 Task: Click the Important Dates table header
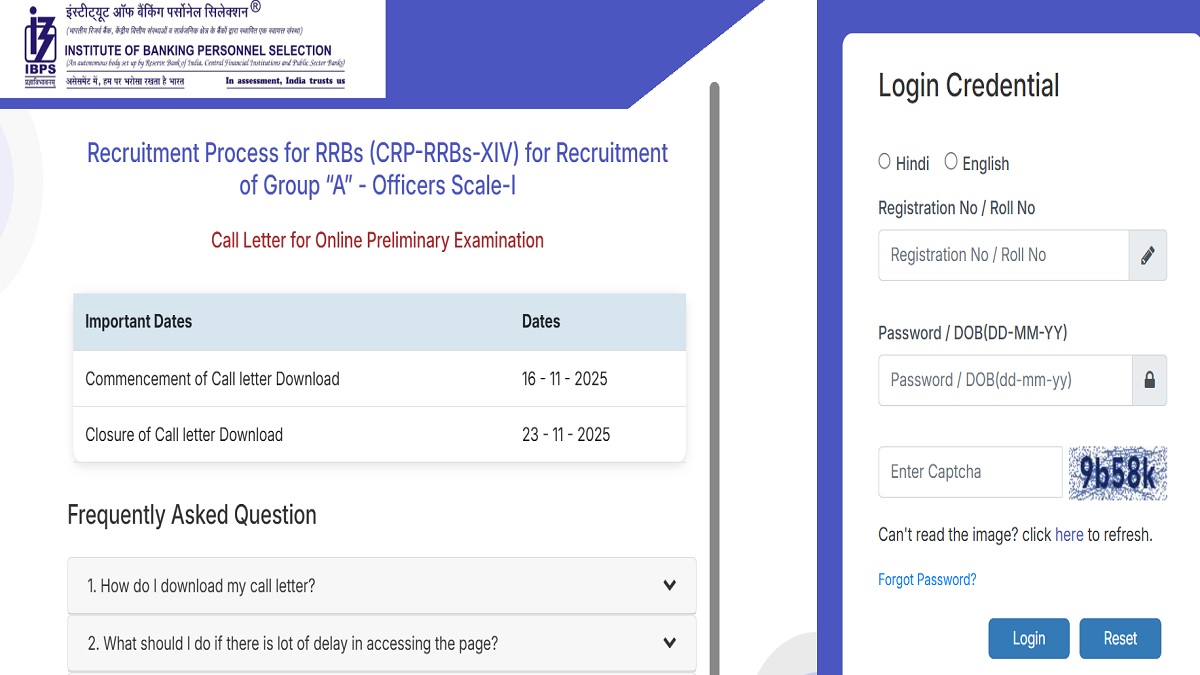136,321
